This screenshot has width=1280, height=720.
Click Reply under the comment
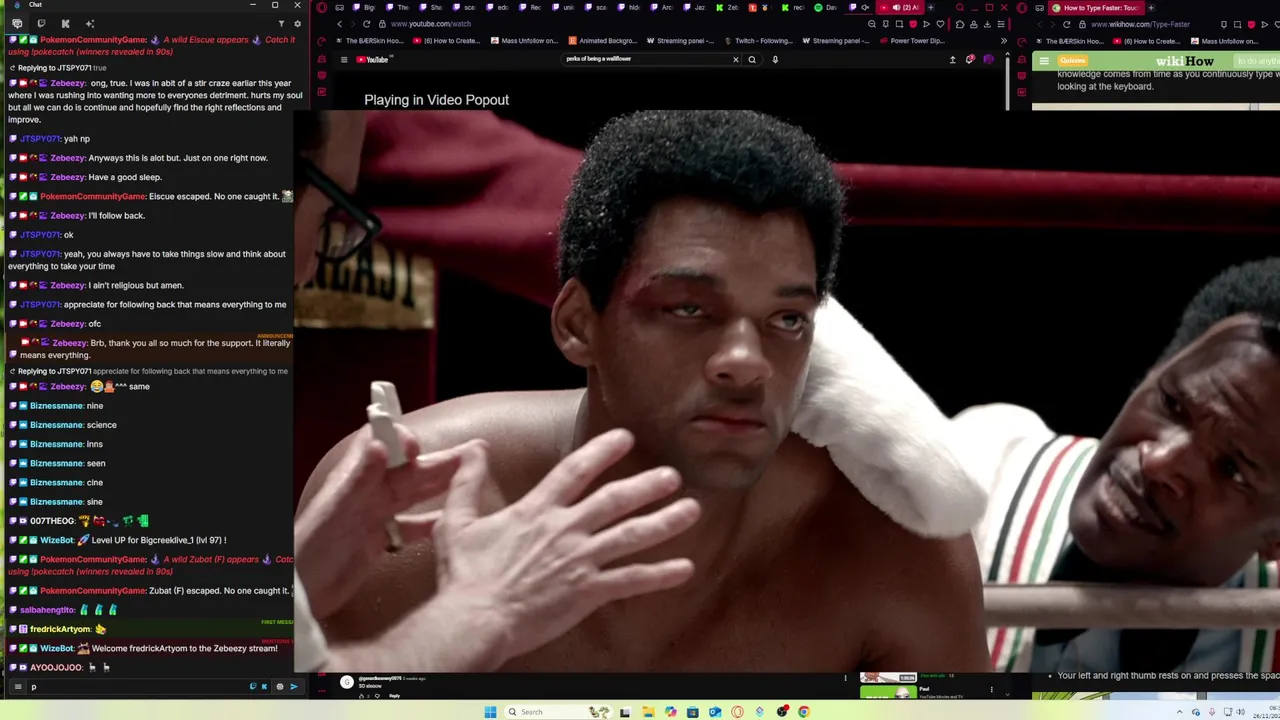click(394, 696)
